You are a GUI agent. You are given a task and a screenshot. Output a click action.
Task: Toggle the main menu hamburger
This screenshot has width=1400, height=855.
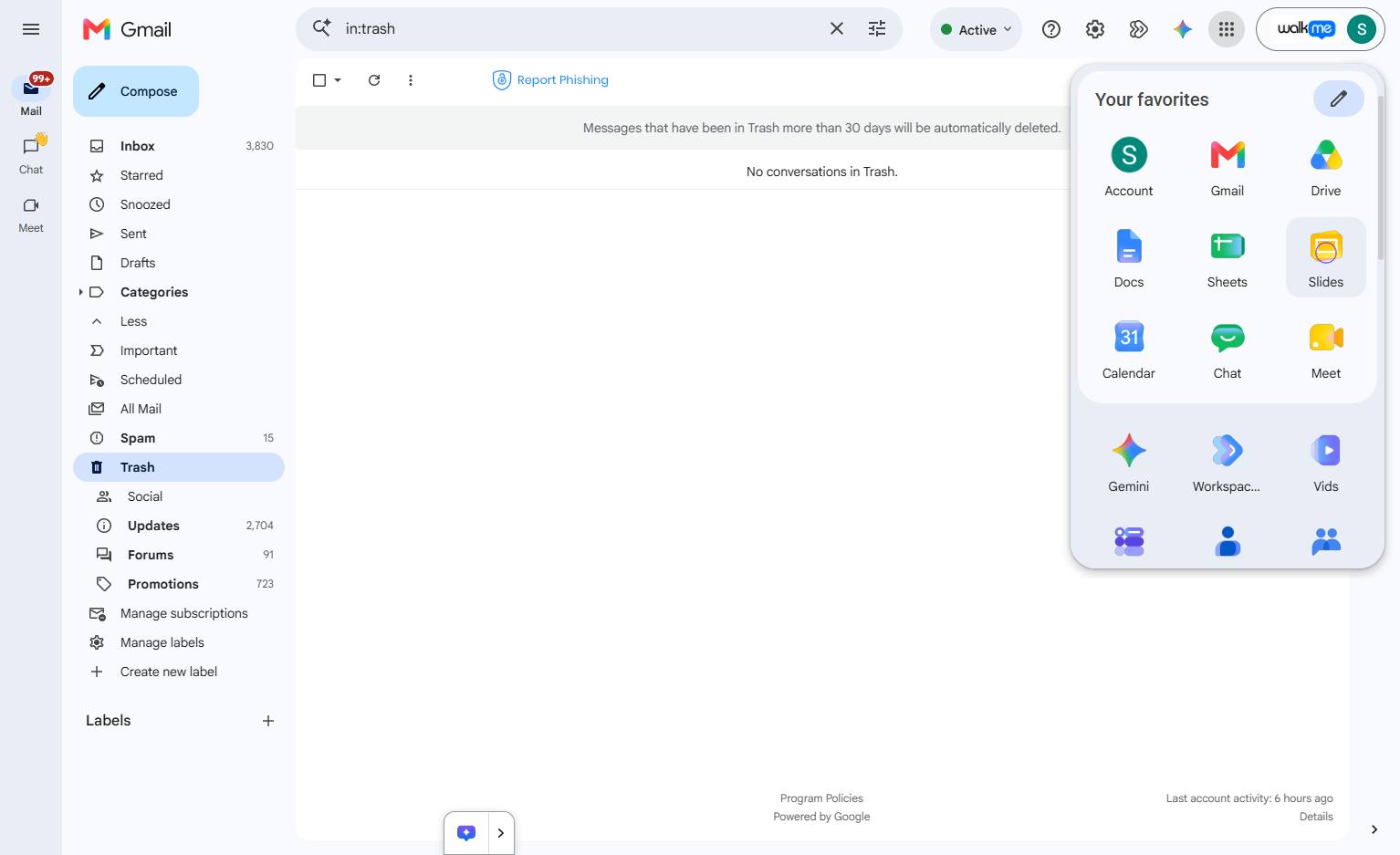[31, 29]
